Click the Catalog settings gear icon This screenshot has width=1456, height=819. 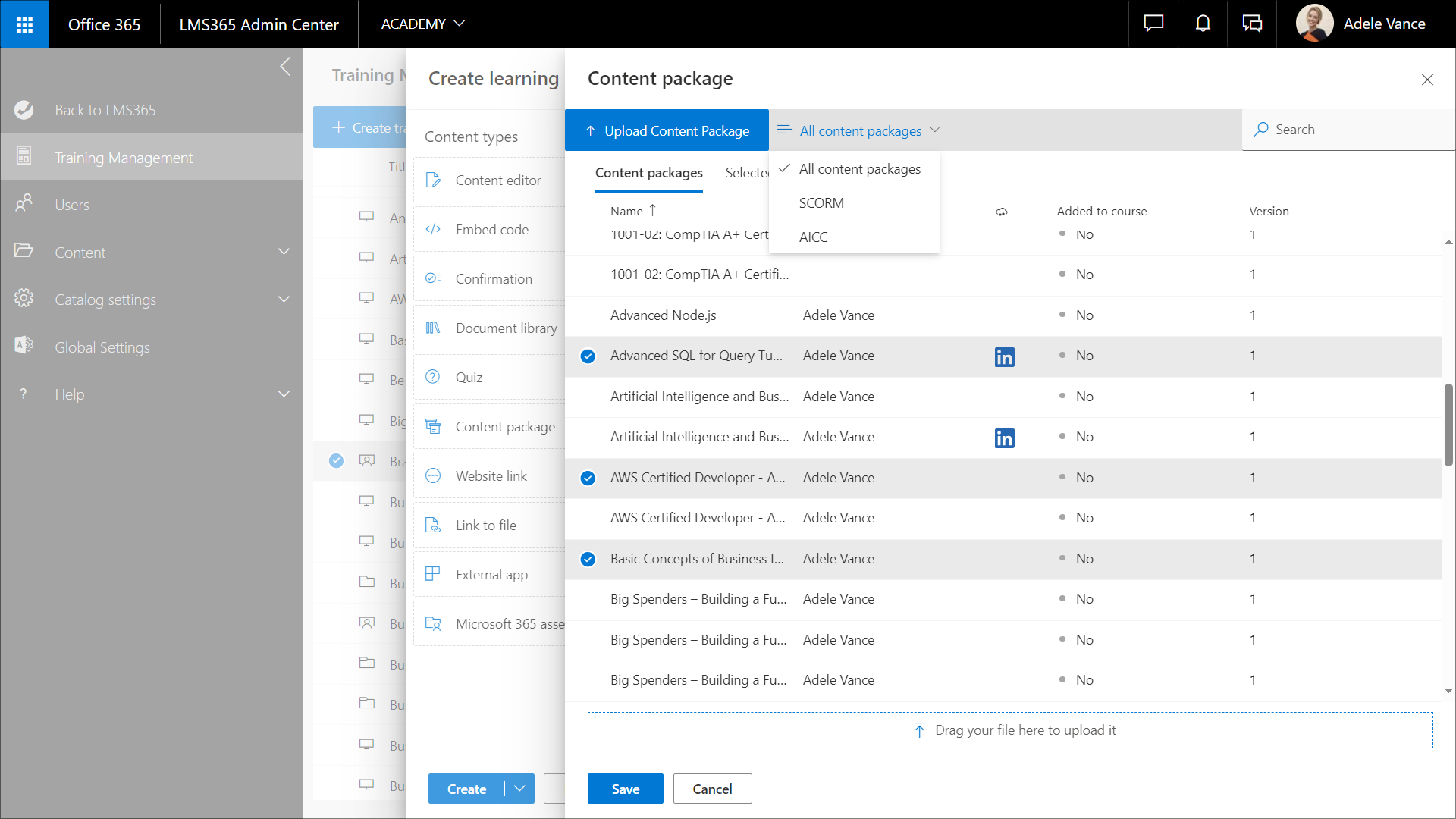pos(24,298)
